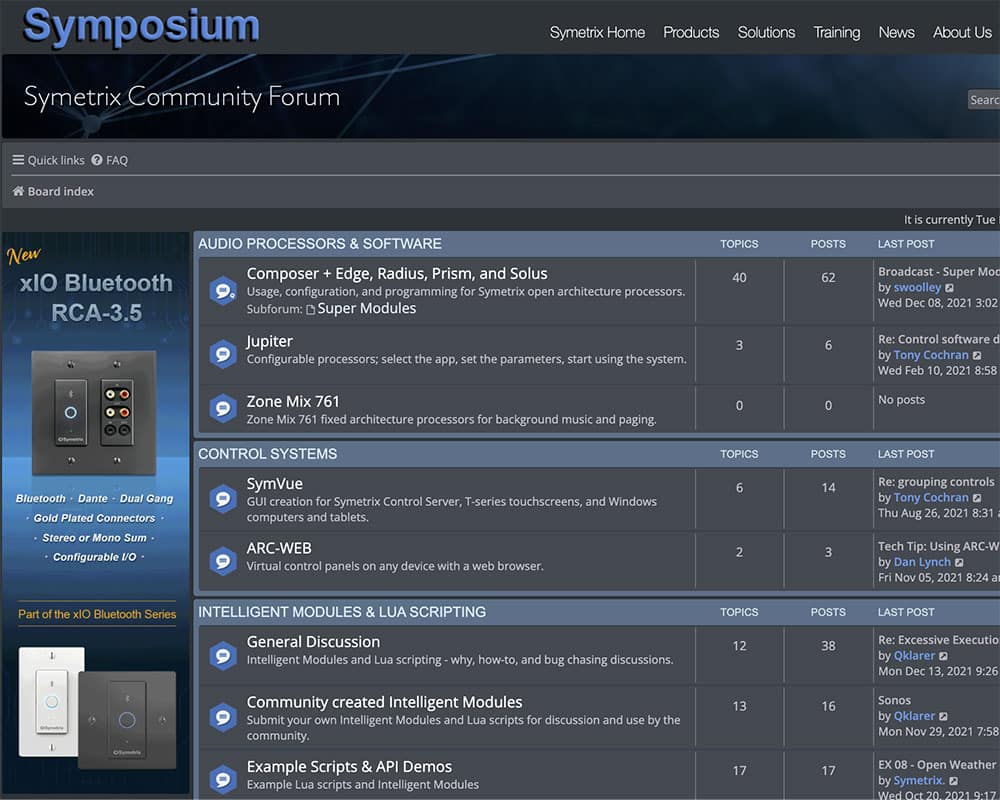
Task: Click the Super Modules subforum page icon
Action: (x=311, y=309)
